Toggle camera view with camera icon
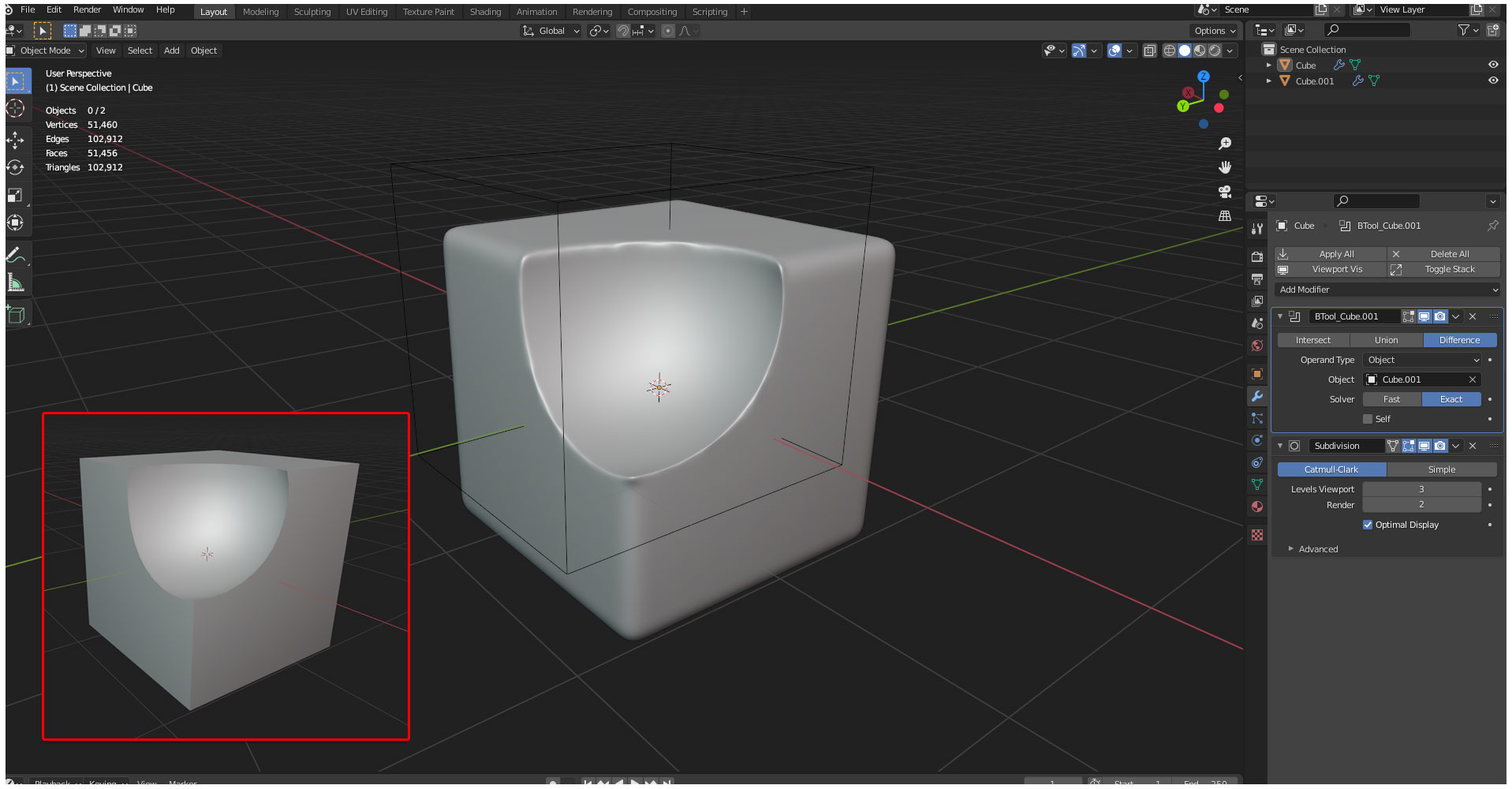Viewport: 1512px width, 789px height. click(1225, 191)
